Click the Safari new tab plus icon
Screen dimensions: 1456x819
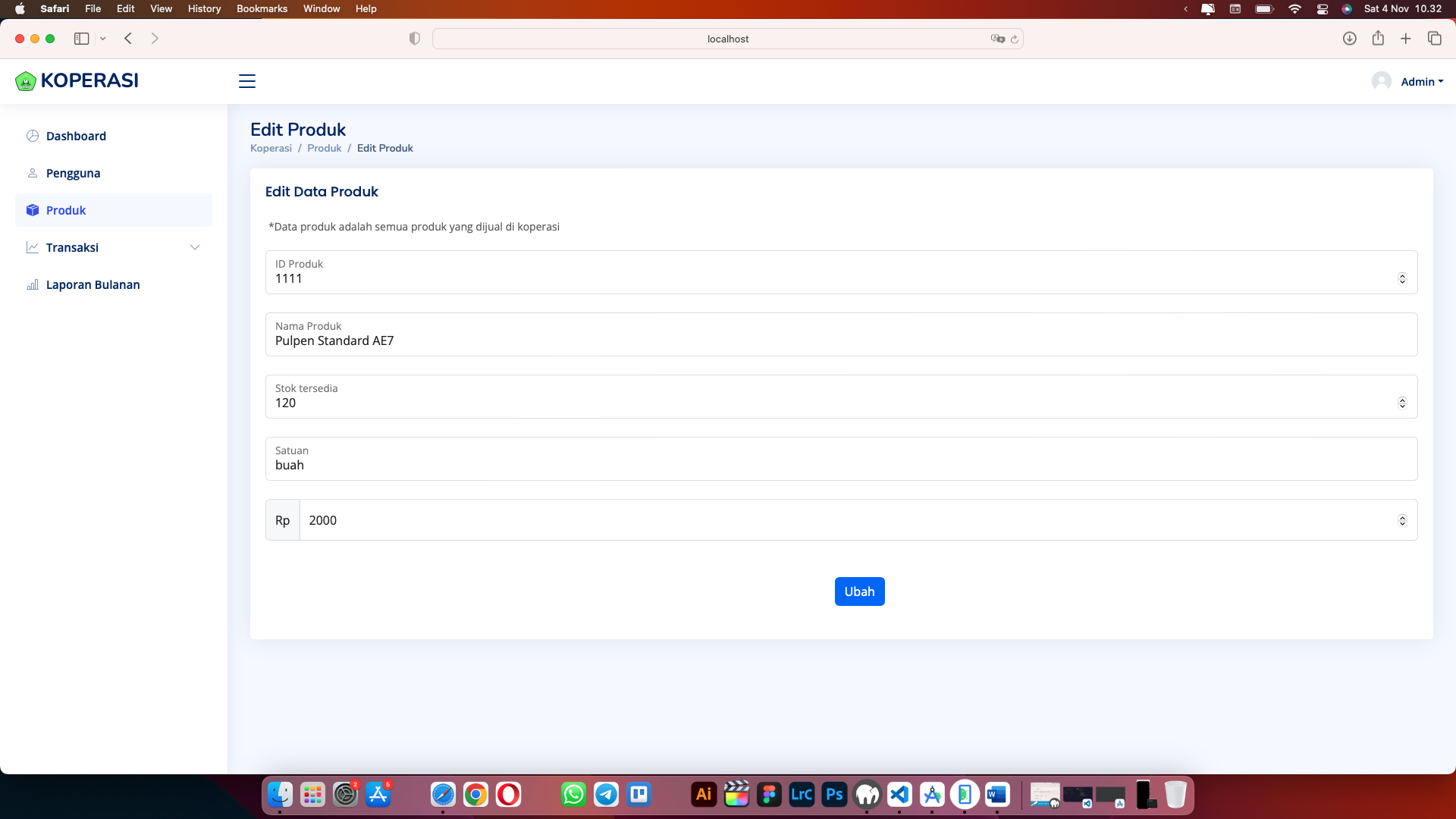[1406, 39]
